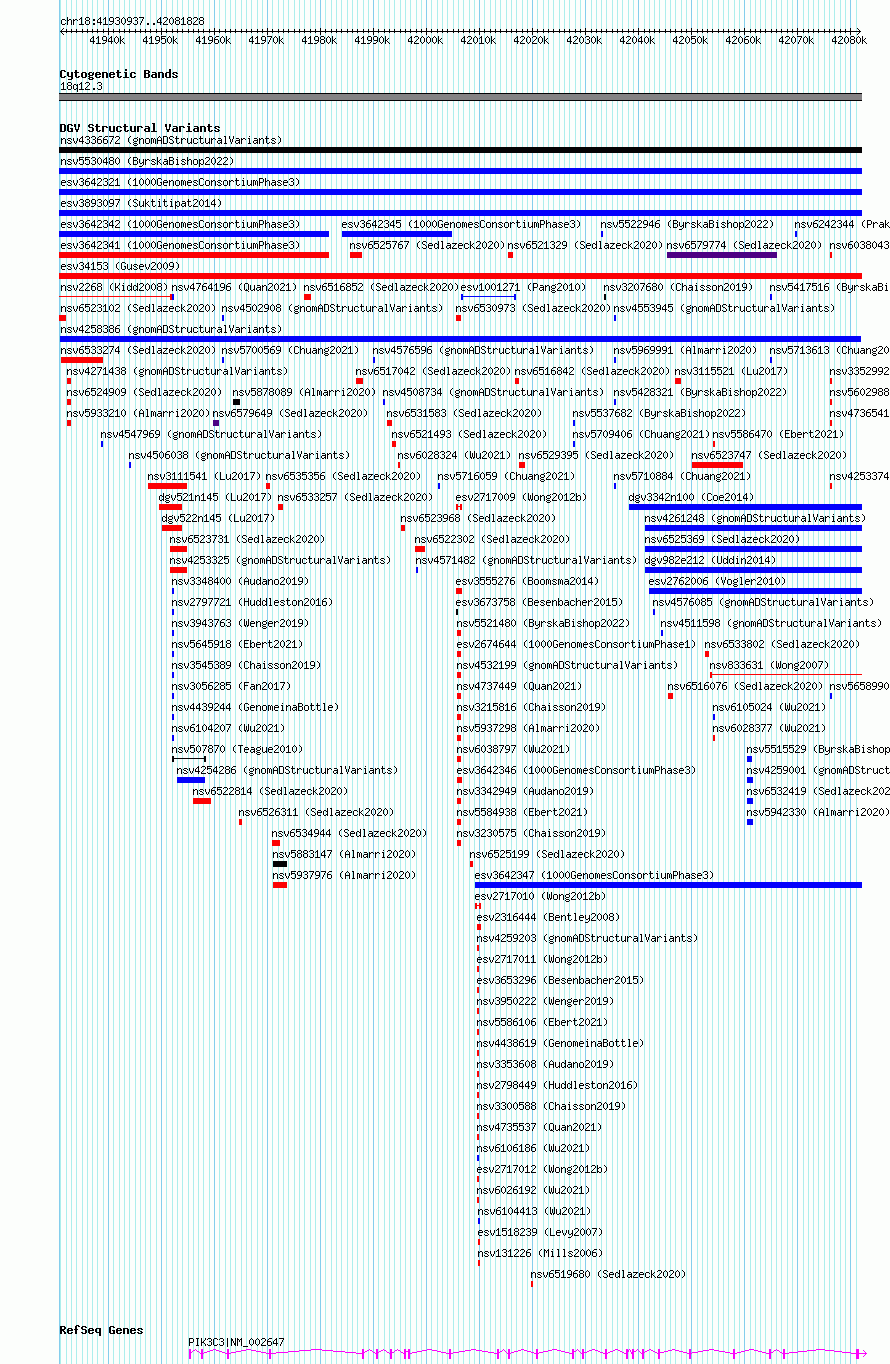Open esv2717009 (Wong2012b) variant
890x1364 pixels.
[523, 497]
